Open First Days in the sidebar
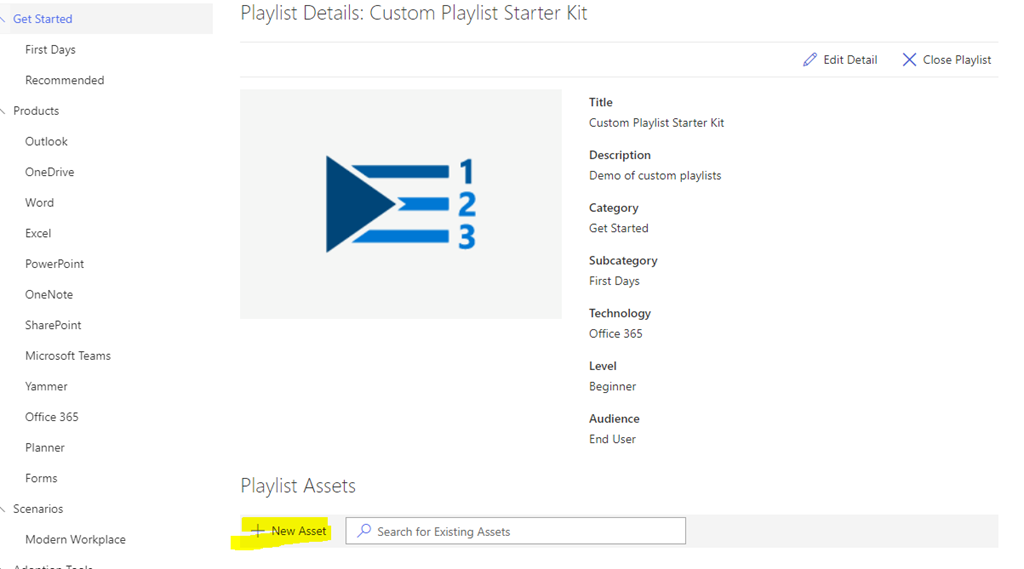The image size is (1024, 569). coord(50,50)
